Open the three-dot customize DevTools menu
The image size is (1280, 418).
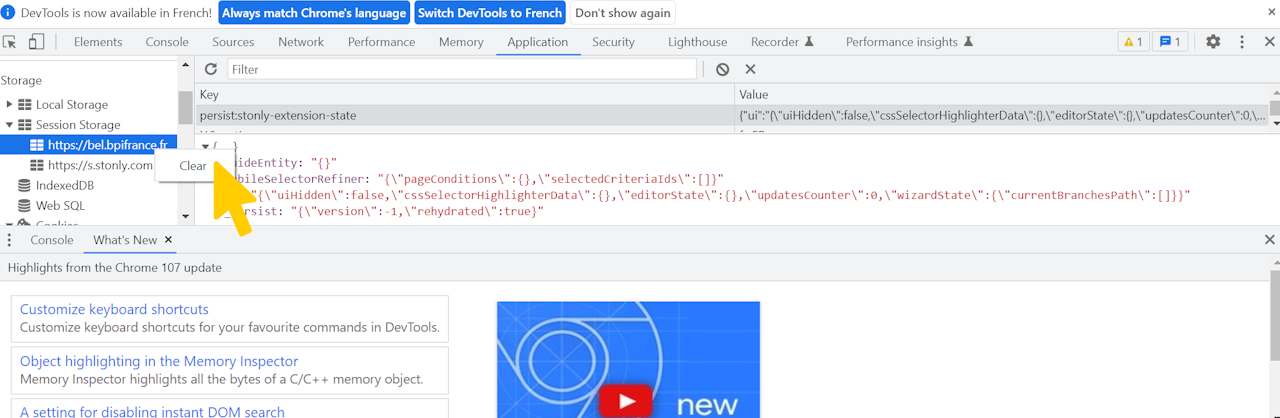coord(1242,42)
